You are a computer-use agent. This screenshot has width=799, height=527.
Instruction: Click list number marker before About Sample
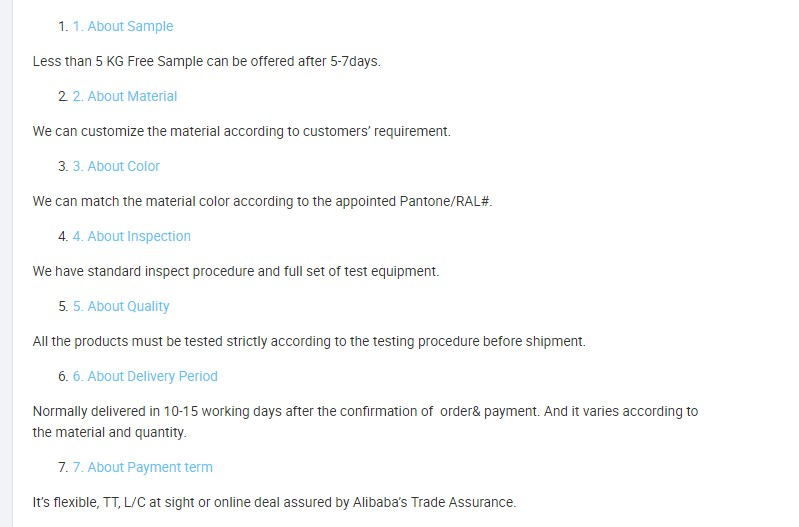coord(63,27)
